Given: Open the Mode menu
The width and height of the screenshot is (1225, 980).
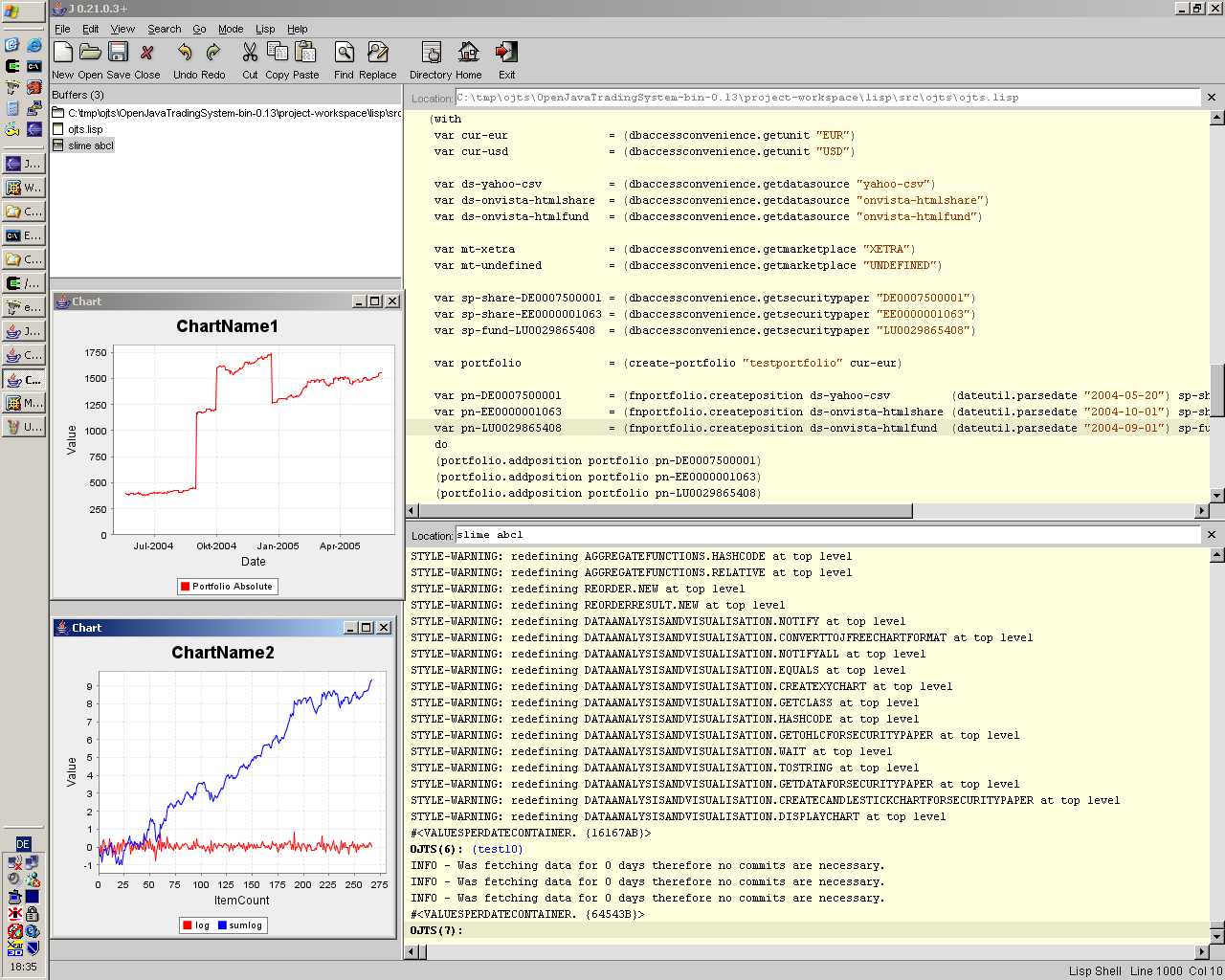Looking at the screenshot, I should coord(231,29).
